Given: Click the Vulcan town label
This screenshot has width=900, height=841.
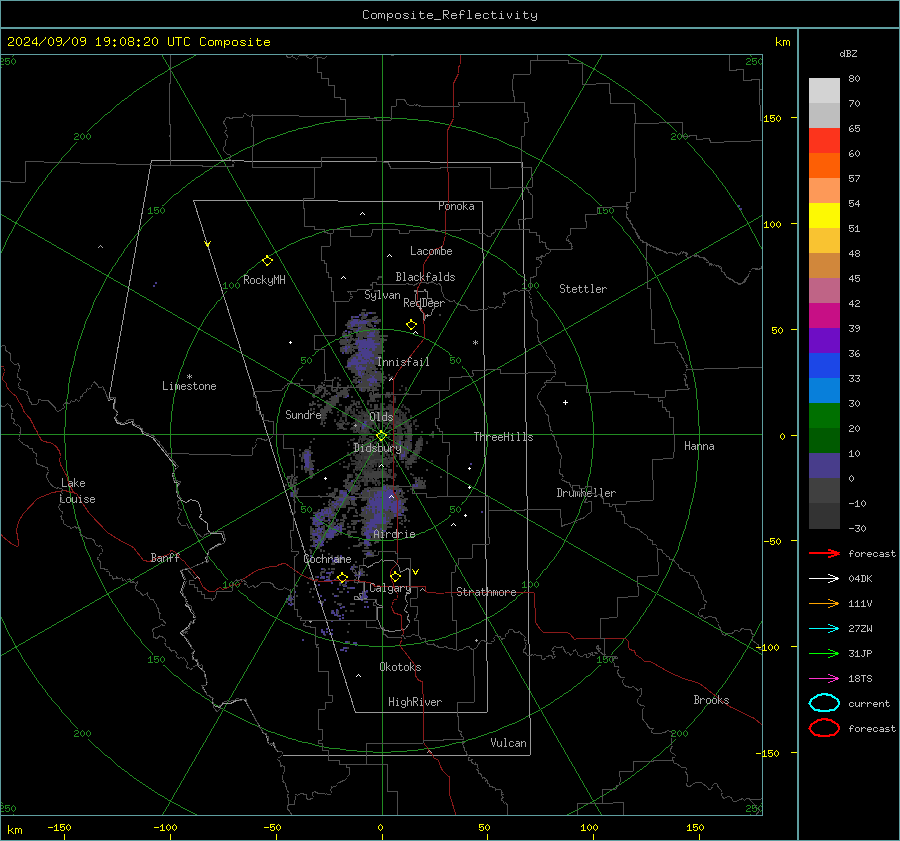Looking at the screenshot, I should (508, 743).
